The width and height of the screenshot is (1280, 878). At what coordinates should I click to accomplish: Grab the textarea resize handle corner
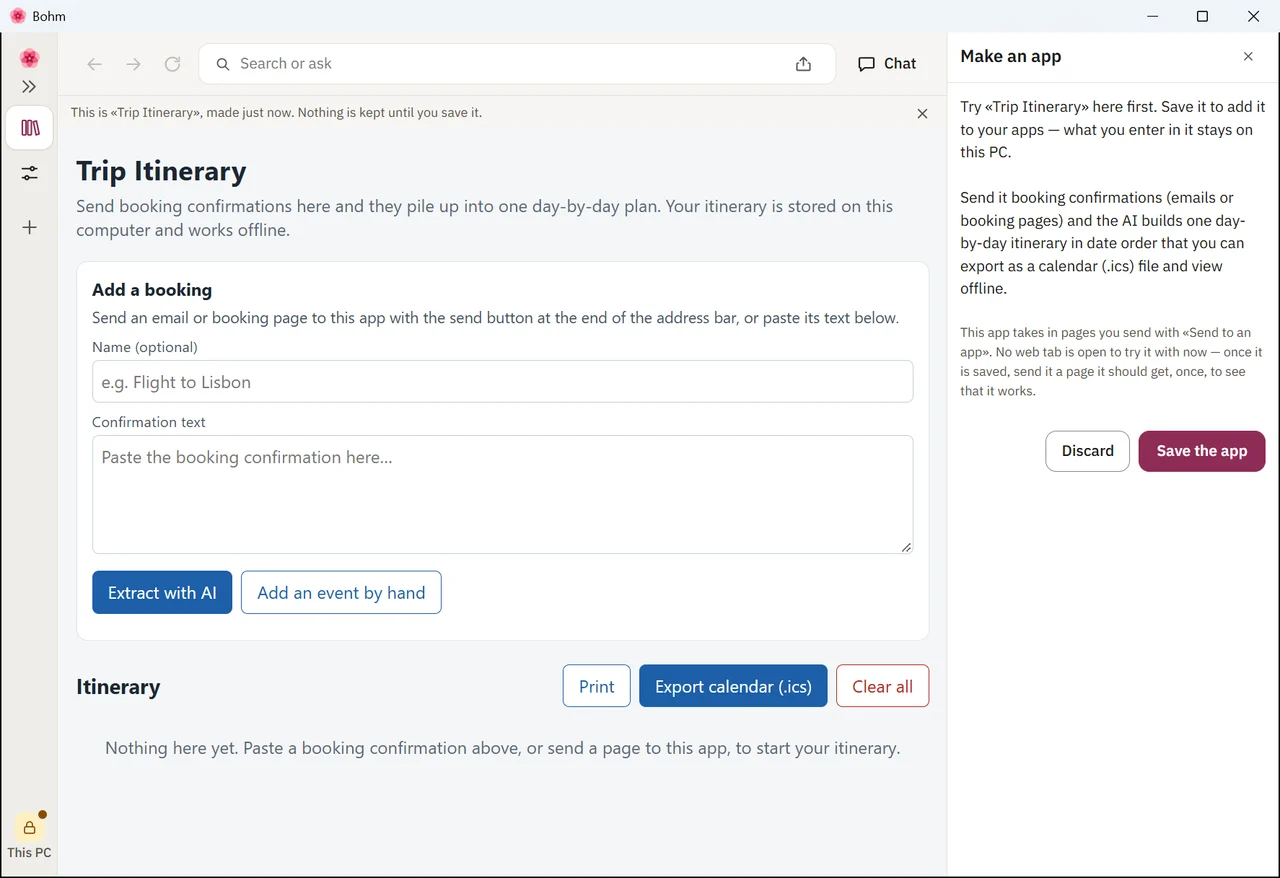coord(906,547)
